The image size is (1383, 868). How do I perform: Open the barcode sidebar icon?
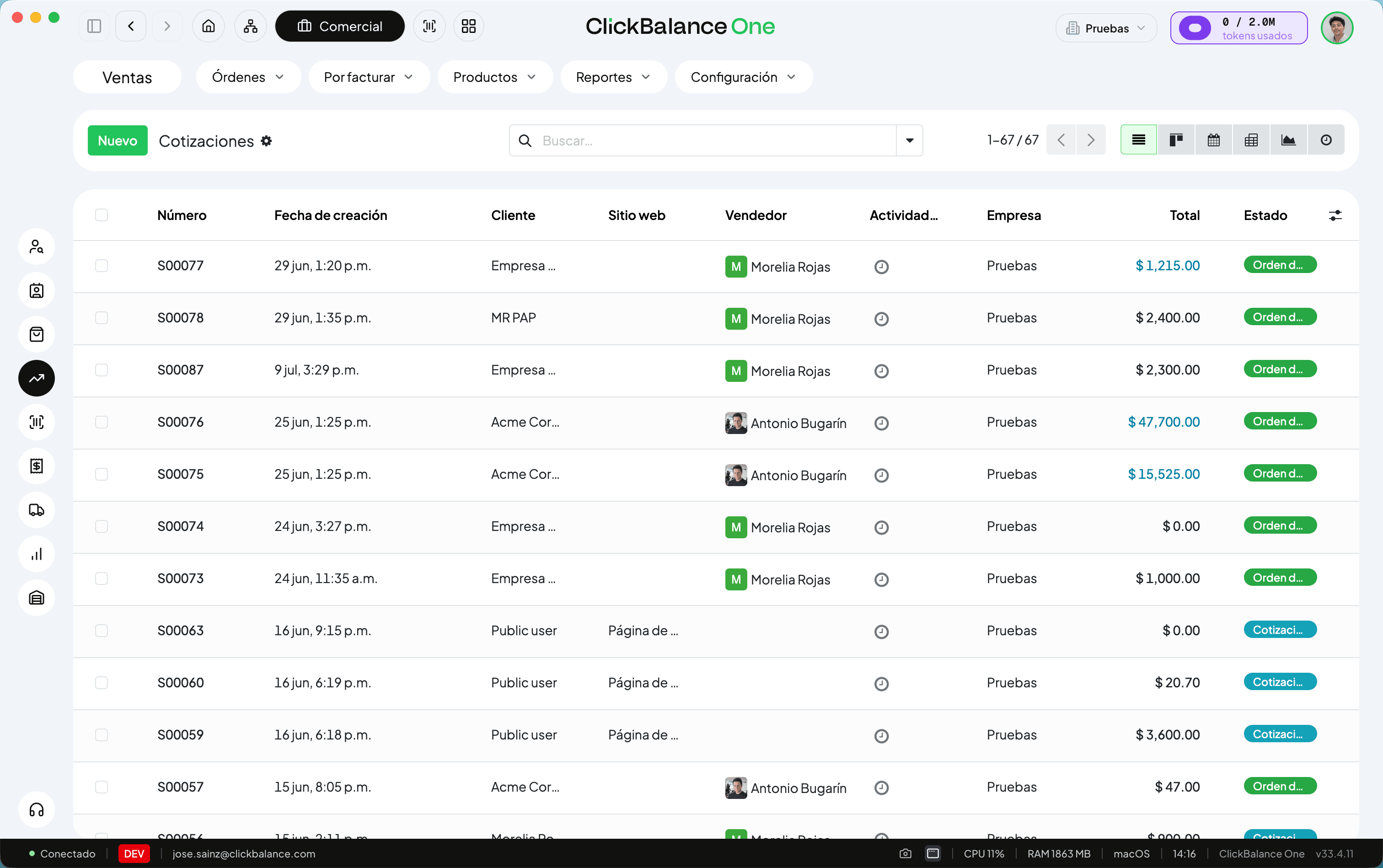pyautogui.click(x=37, y=423)
